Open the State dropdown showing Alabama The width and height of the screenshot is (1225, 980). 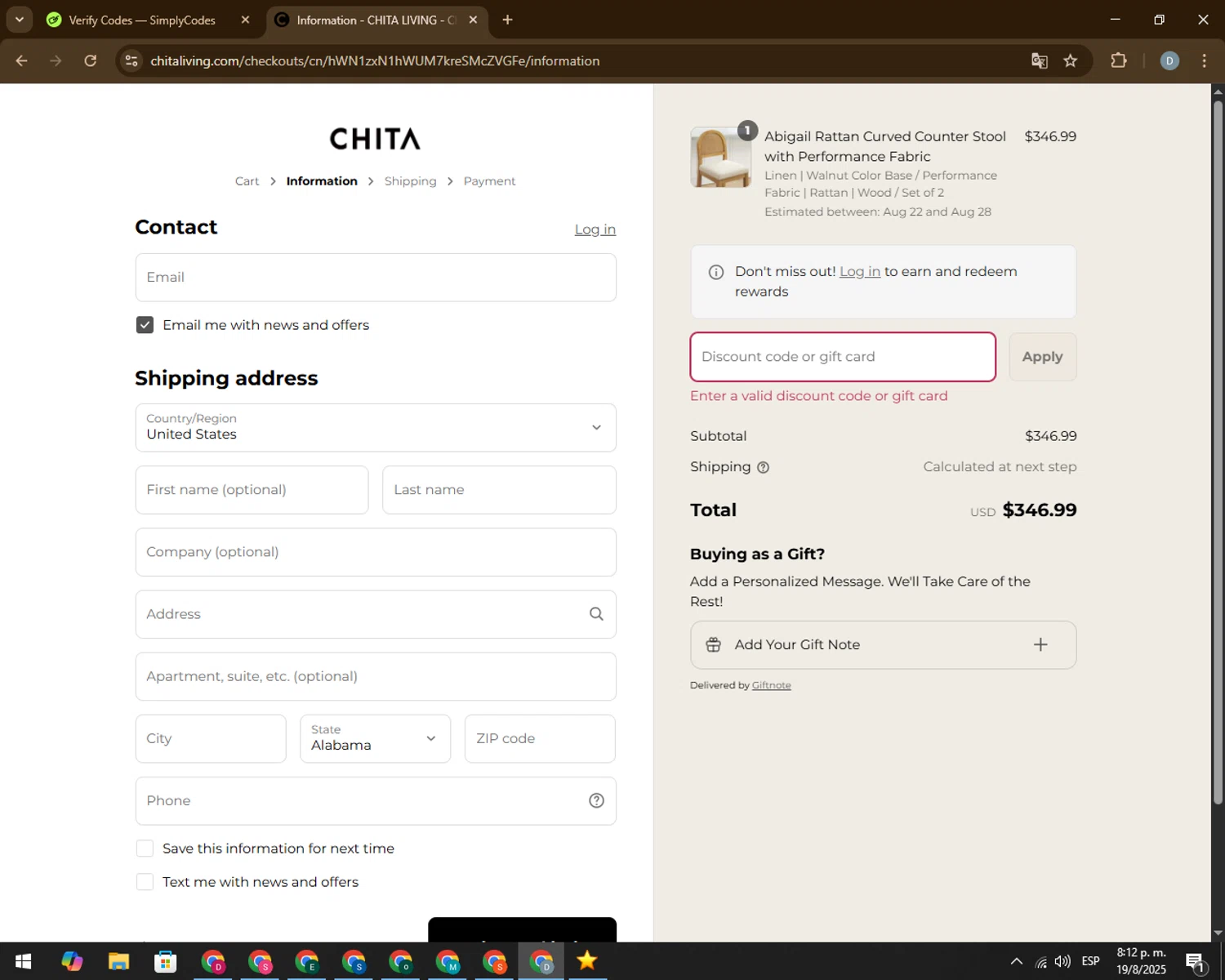pos(375,738)
